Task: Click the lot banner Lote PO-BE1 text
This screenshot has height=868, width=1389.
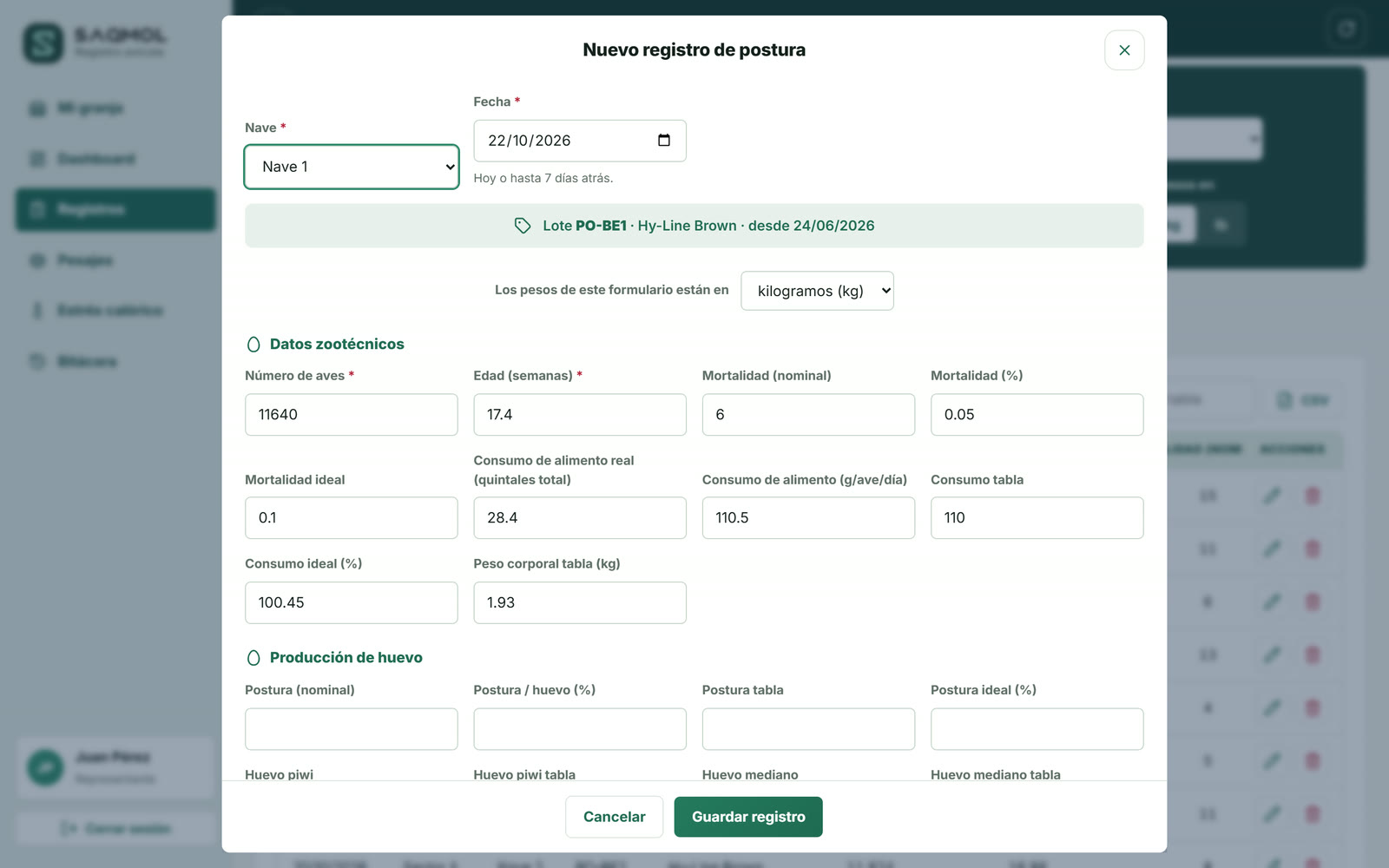Action: (708, 226)
